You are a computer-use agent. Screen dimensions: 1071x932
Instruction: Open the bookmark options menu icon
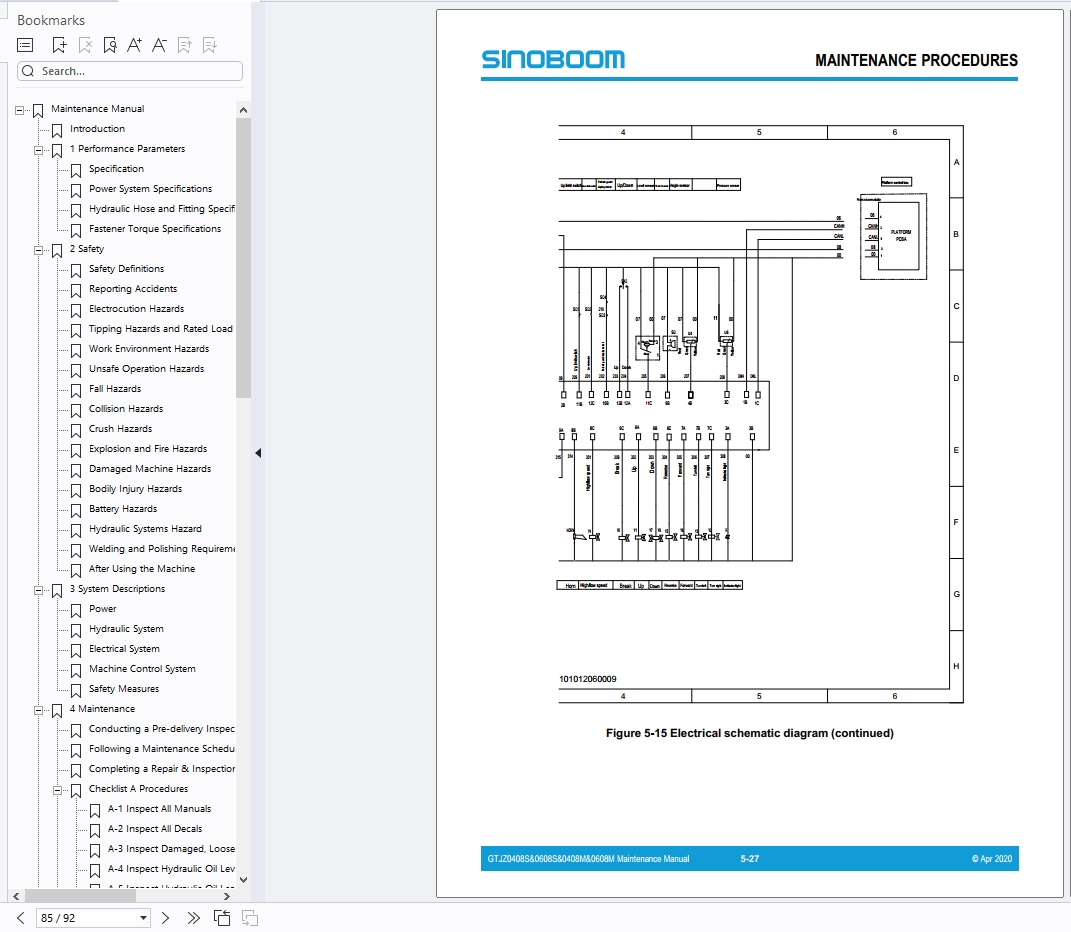[23, 45]
